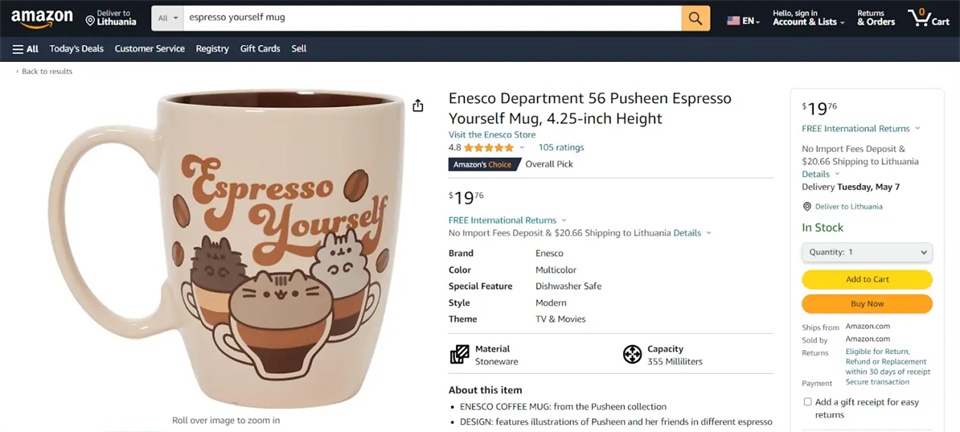Click the share icon beside product image

click(x=418, y=105)
